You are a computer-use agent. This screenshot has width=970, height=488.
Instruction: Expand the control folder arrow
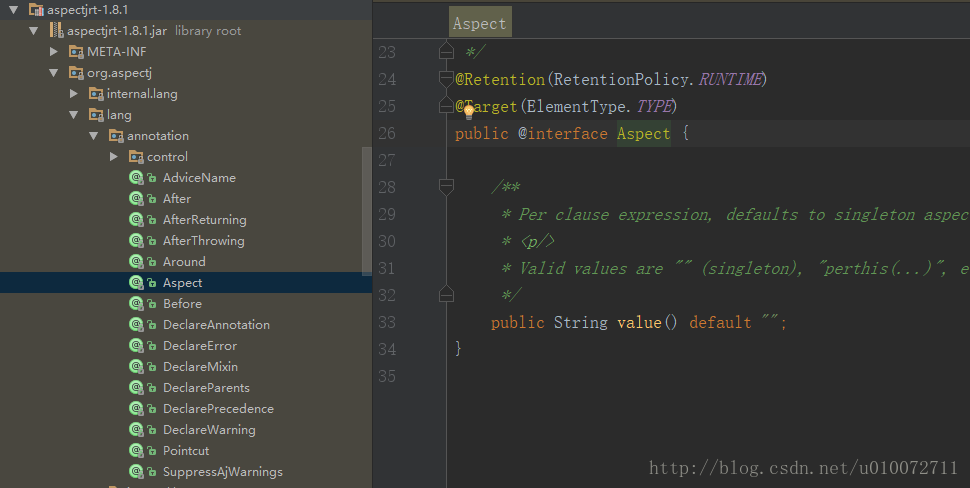point(113,156)
